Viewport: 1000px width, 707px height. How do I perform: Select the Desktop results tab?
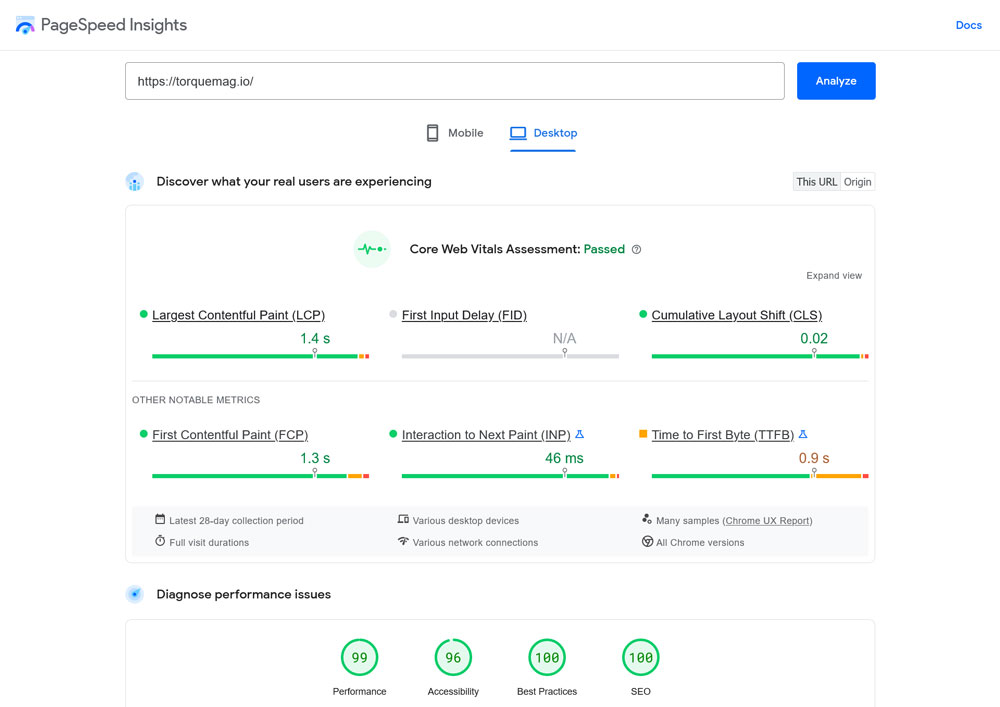pyautogui.click(x=543, y=133)
